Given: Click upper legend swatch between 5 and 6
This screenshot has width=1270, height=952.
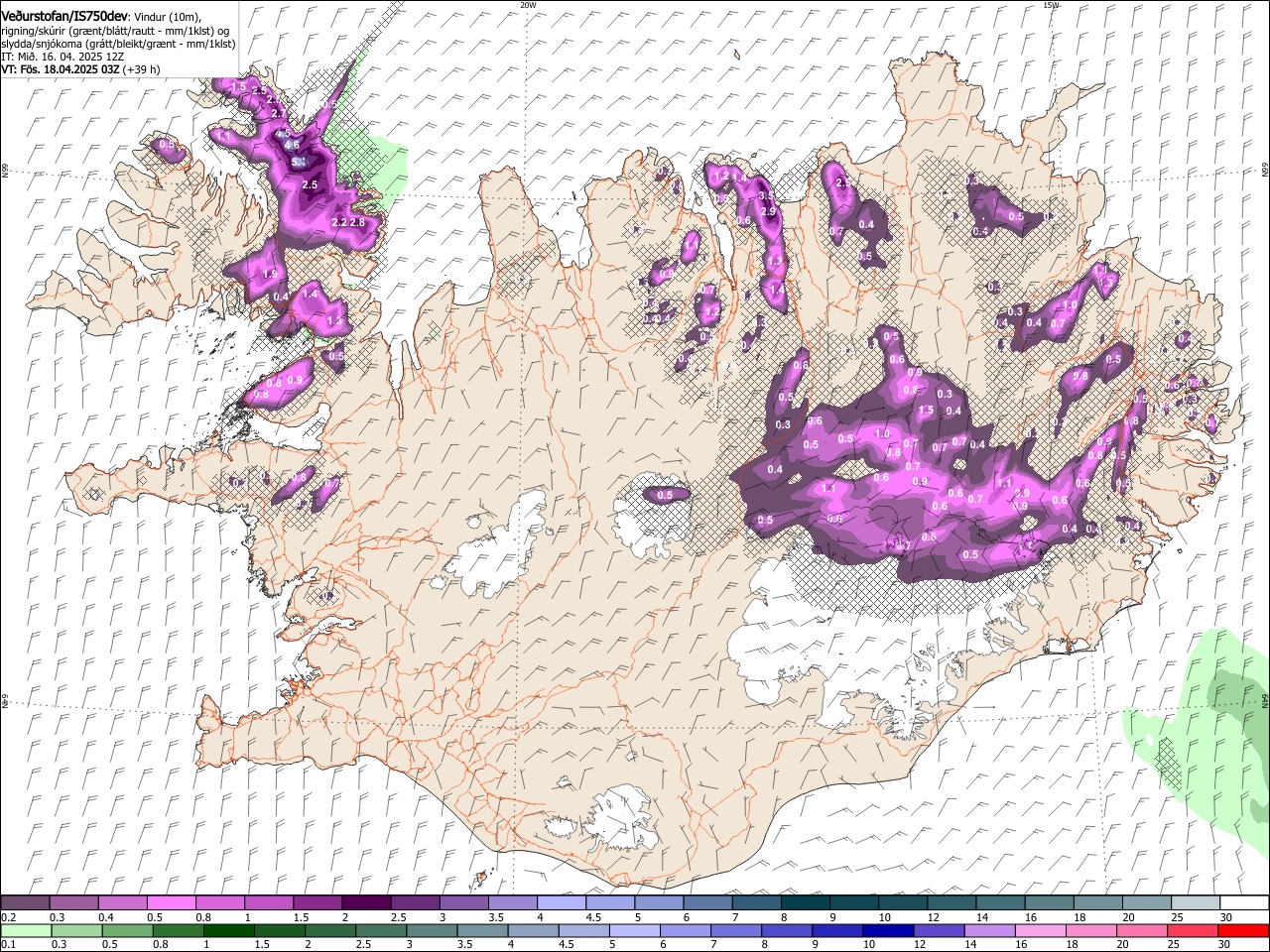Looking at the screenshot, I should coord(659,902).
